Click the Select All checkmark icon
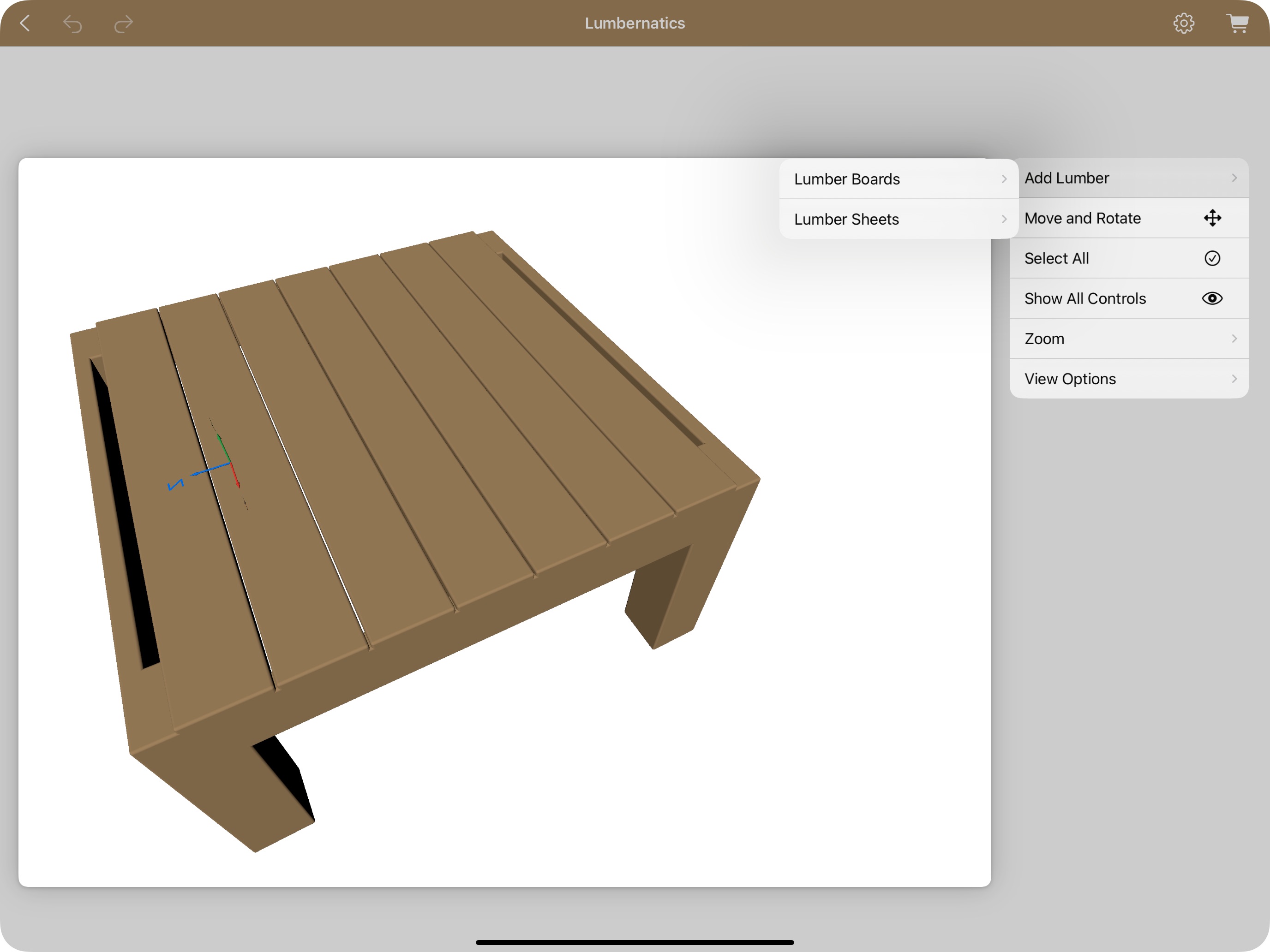The image size is (1270, 952). tap(1211, 258)
